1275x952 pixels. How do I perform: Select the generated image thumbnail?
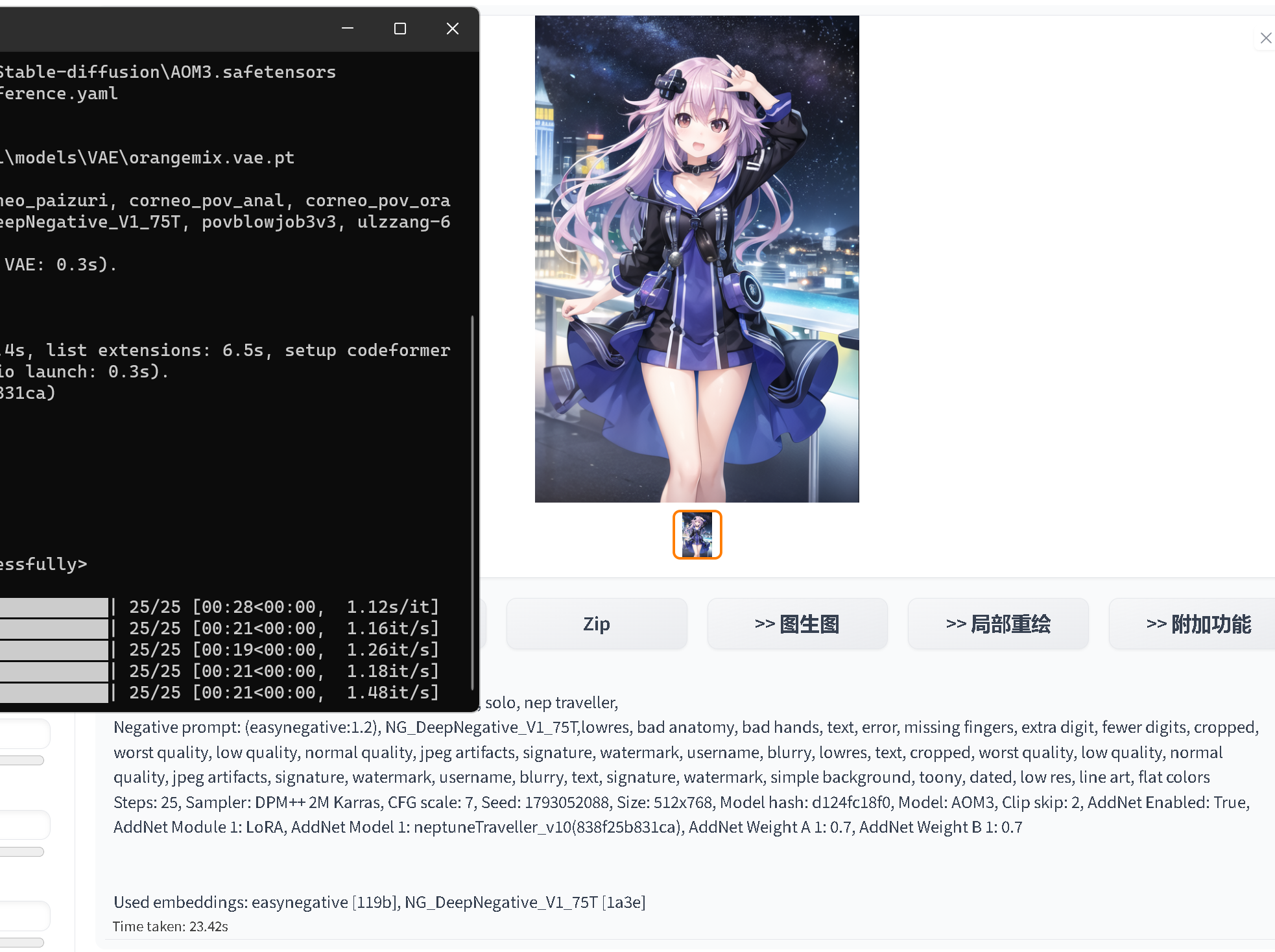tap(697, 535)
